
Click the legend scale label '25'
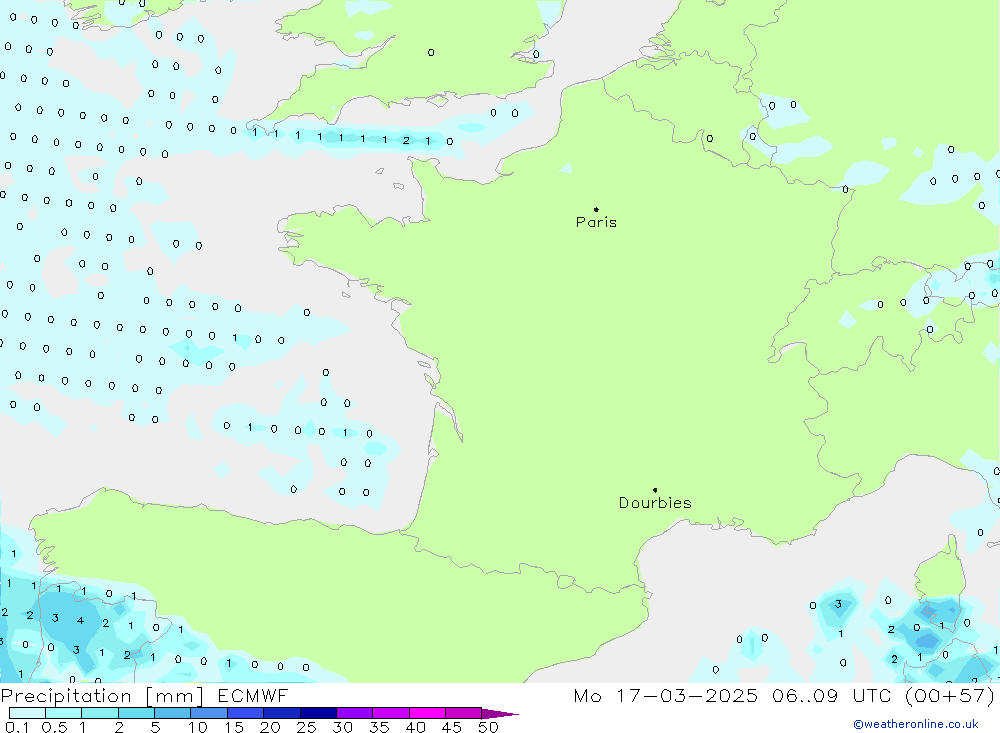click(307, 727)
